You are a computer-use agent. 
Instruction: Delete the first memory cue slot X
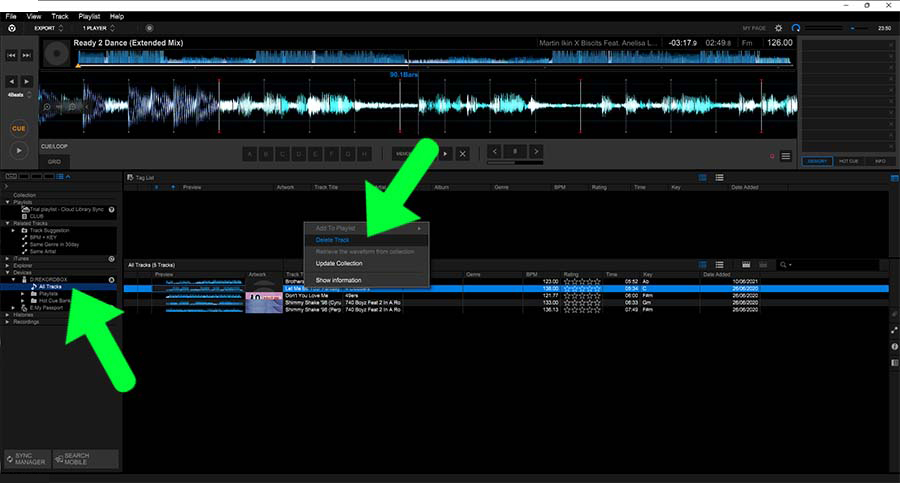[891, 44]
